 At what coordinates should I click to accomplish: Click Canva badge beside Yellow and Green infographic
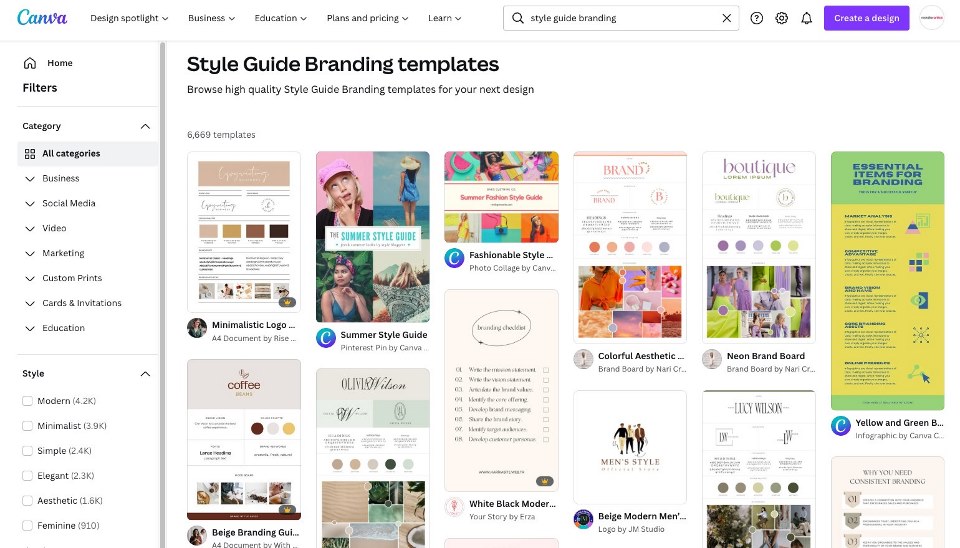pyautogui.click(x=841, y=426)
